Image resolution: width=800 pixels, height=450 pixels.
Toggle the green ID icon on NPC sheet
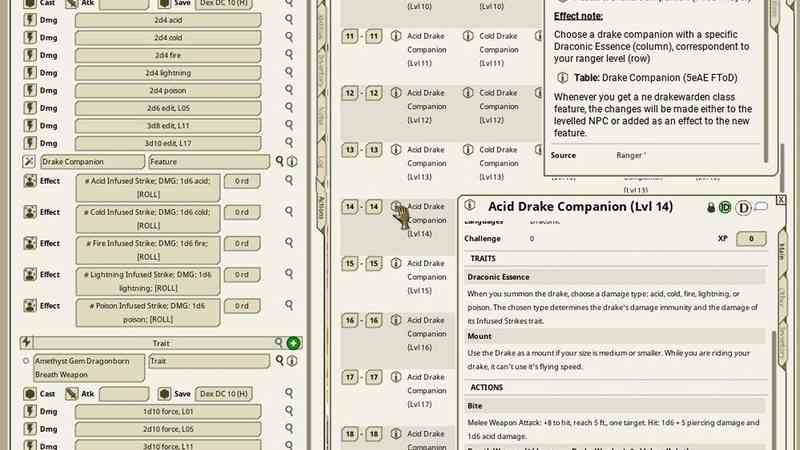tap(725, 207)
